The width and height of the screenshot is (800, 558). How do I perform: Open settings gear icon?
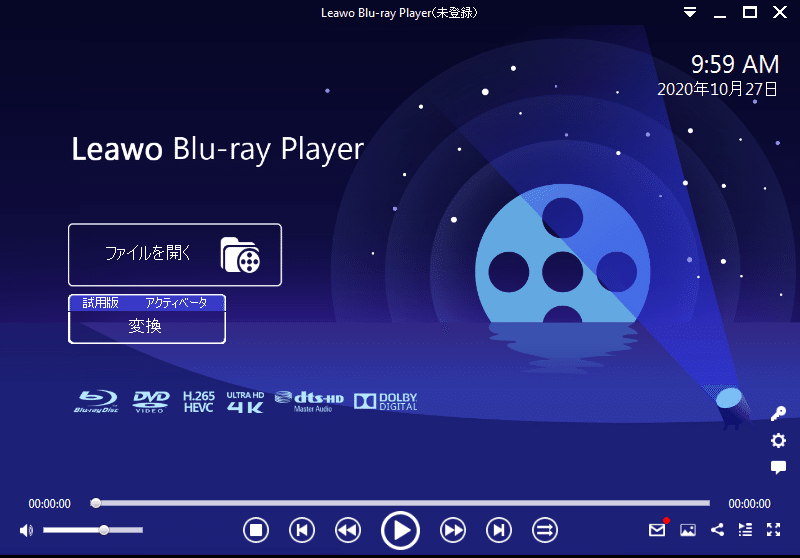(x=778, y=440)
